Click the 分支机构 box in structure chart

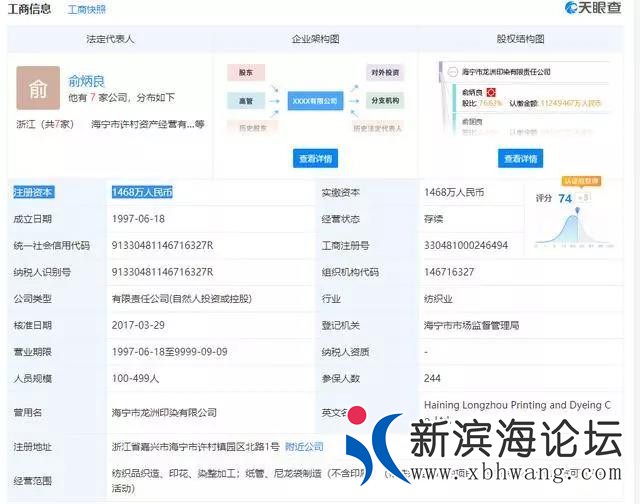385,100
